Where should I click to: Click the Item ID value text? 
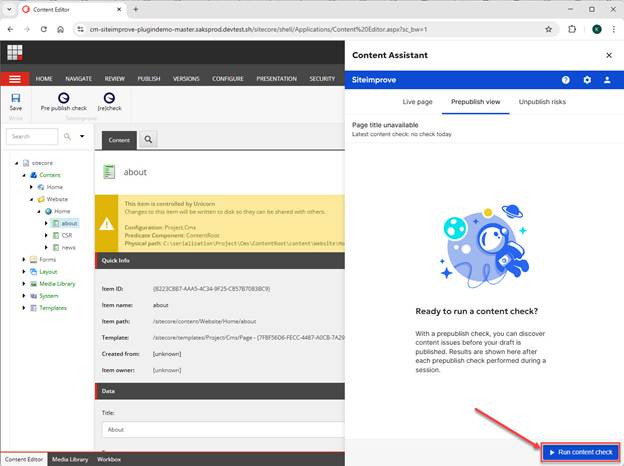pyautogui.click(x=211, y=289)
